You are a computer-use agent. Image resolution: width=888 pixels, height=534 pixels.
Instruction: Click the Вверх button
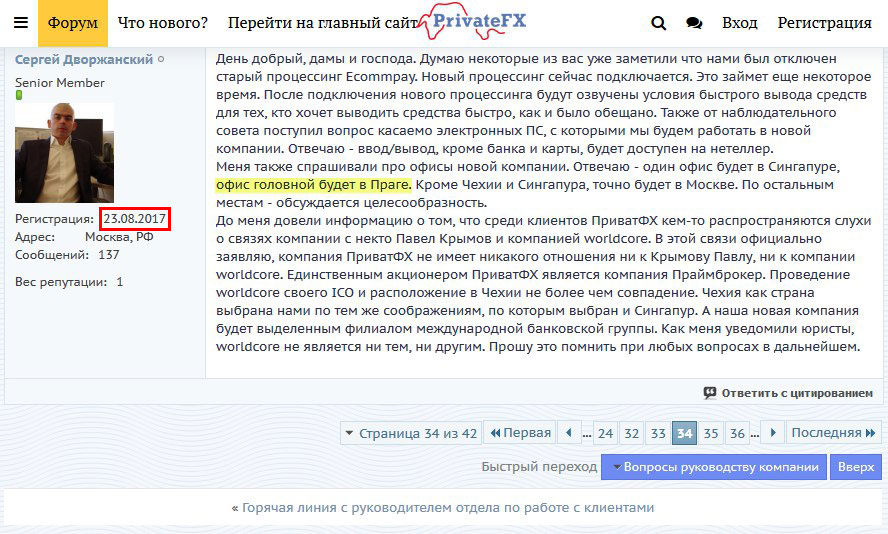(856, 467)
